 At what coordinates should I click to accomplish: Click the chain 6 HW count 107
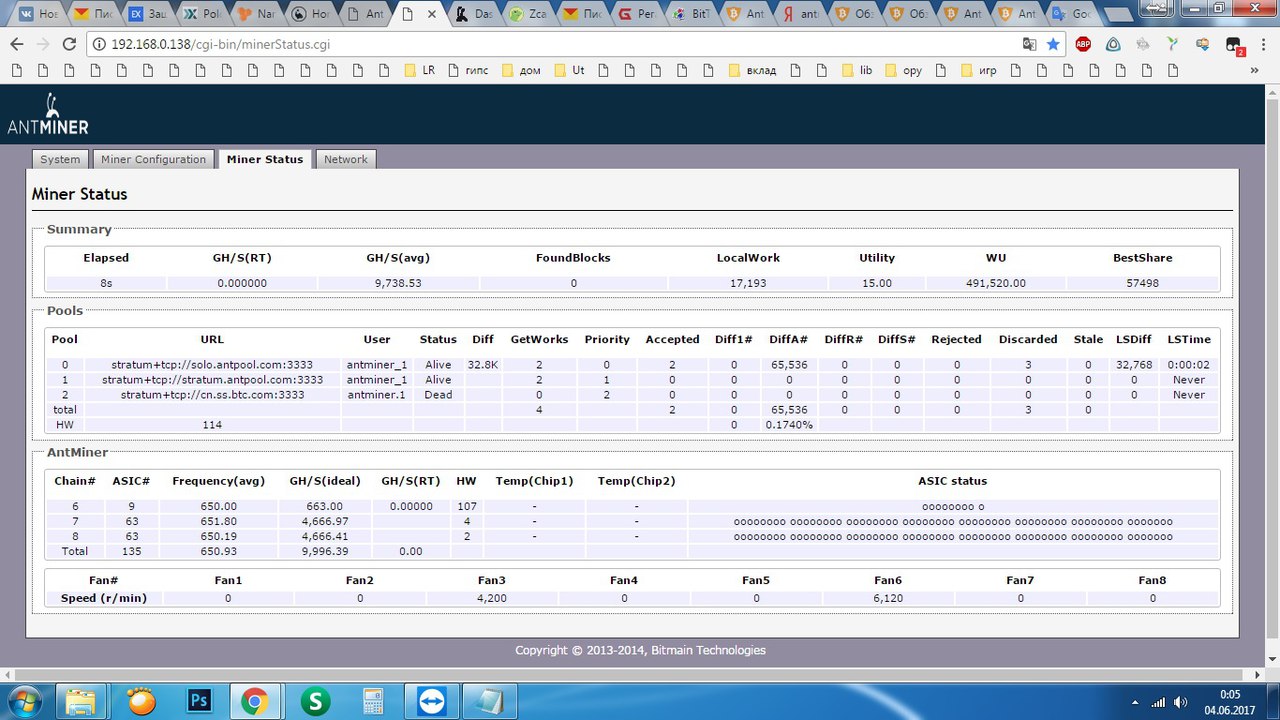[x=467, y=506]
